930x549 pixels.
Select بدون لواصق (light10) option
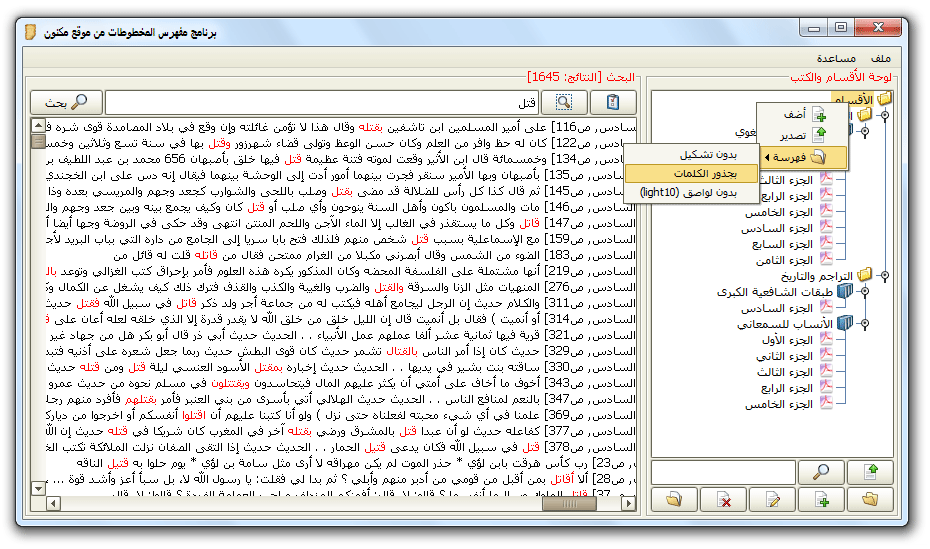pyautogui.click(x=692, y=192)
